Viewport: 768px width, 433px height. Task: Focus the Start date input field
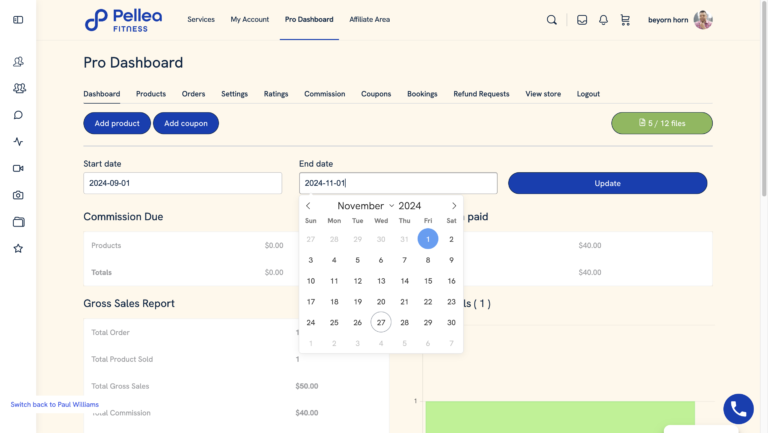182,183
